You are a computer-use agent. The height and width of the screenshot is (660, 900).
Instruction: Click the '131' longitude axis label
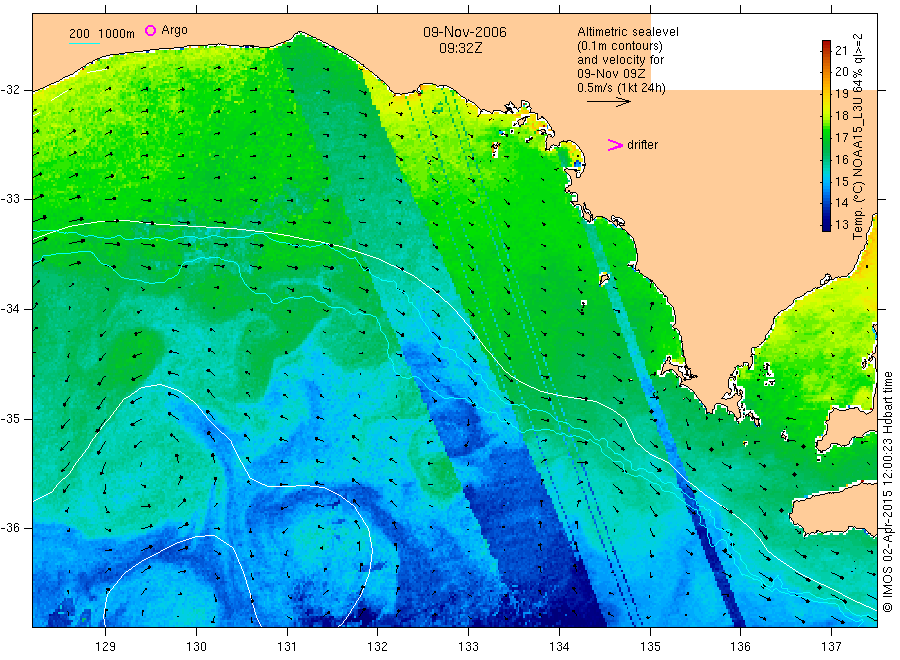pyautogui.click(x=287, y=647)
